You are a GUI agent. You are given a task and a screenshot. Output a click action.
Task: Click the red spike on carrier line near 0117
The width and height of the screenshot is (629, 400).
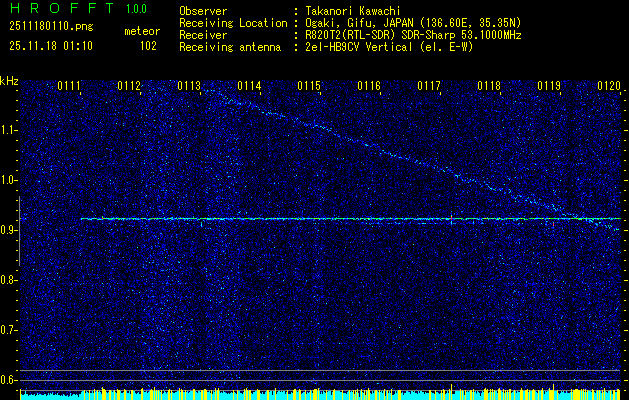[452, 218]
